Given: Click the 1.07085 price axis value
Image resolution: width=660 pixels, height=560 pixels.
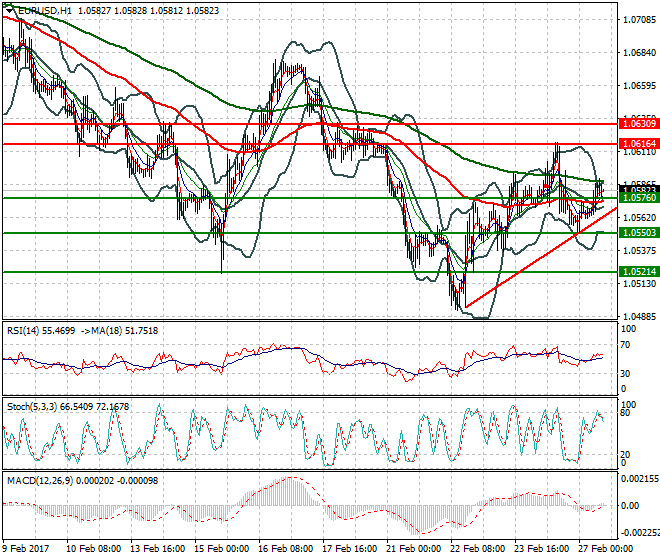Looking at the screenshot, I should coord(639,19).
